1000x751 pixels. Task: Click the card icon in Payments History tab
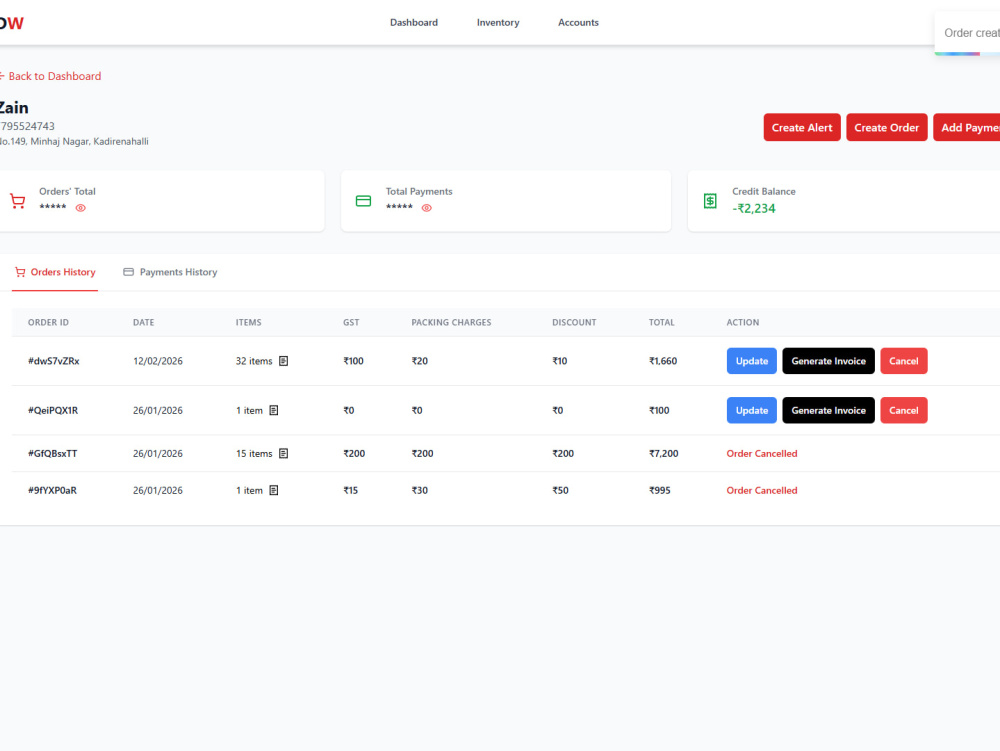(128, 272)
